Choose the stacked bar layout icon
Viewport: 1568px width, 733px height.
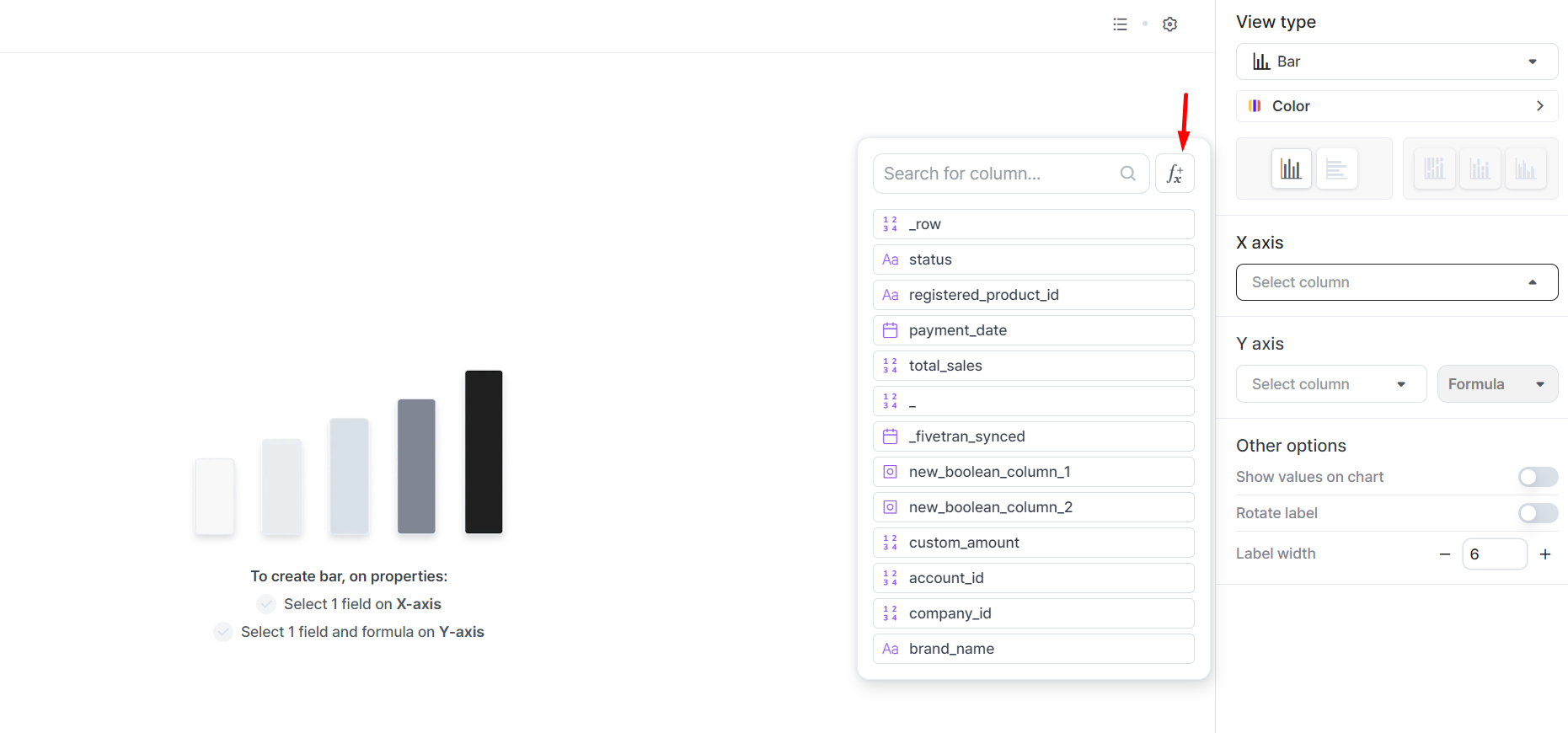(x=1480, y=169)
